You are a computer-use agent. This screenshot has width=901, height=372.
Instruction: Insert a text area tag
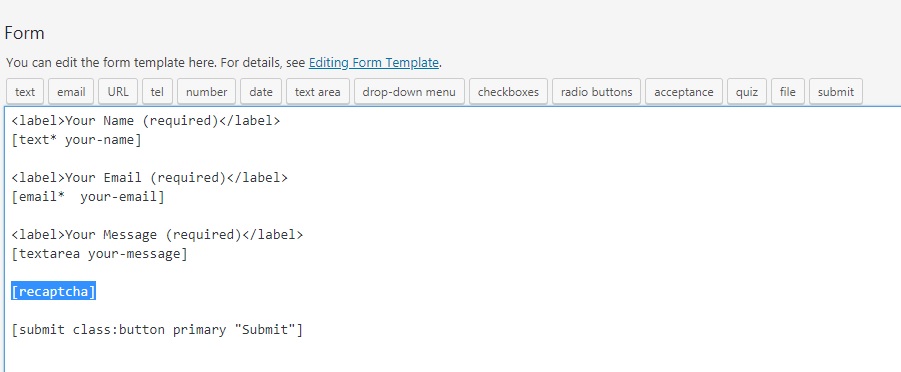318,92
